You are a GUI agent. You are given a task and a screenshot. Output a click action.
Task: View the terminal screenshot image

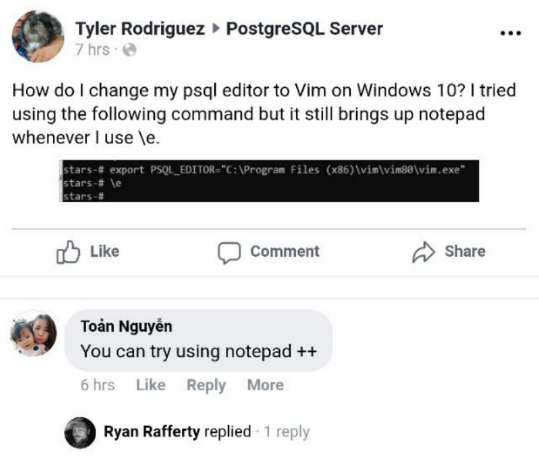[x=269, y=181]
